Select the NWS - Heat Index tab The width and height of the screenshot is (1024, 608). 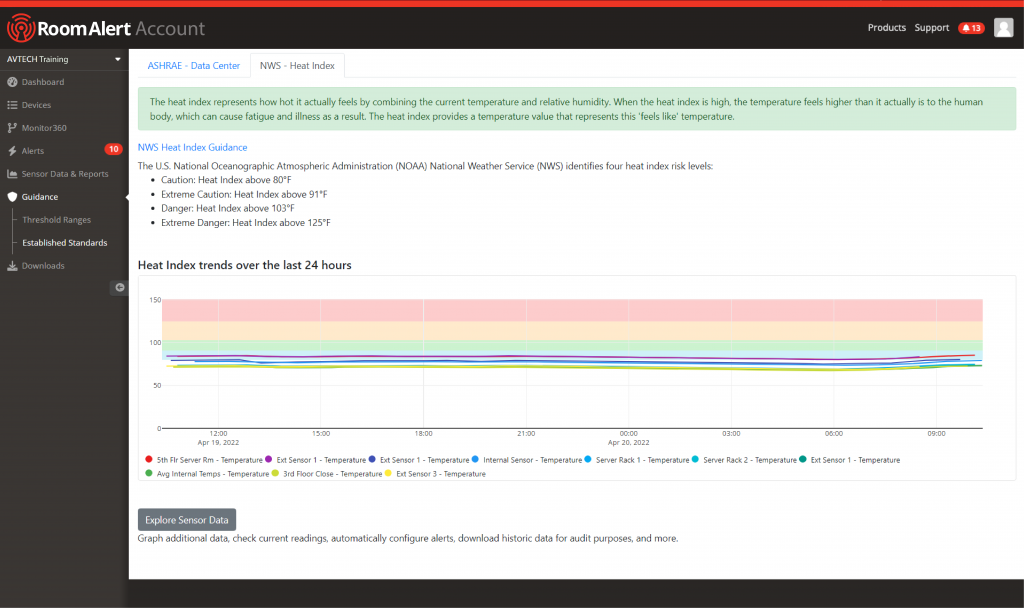click(297, 66)
